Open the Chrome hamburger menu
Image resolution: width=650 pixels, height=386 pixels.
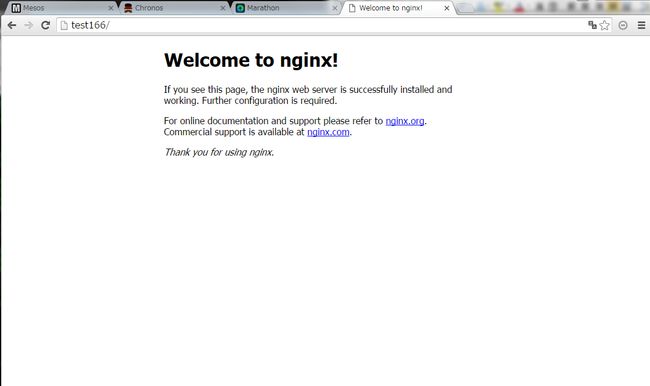(641, 25)
